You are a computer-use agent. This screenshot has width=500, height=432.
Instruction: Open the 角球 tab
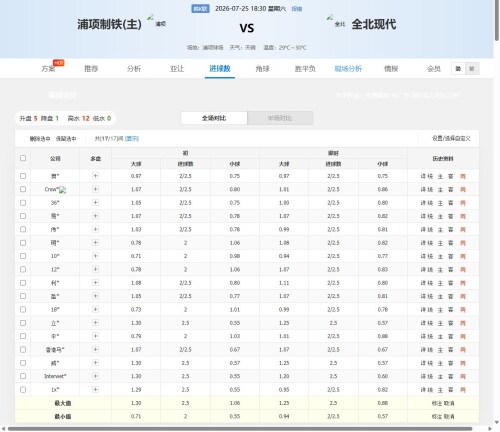(262, 69)
